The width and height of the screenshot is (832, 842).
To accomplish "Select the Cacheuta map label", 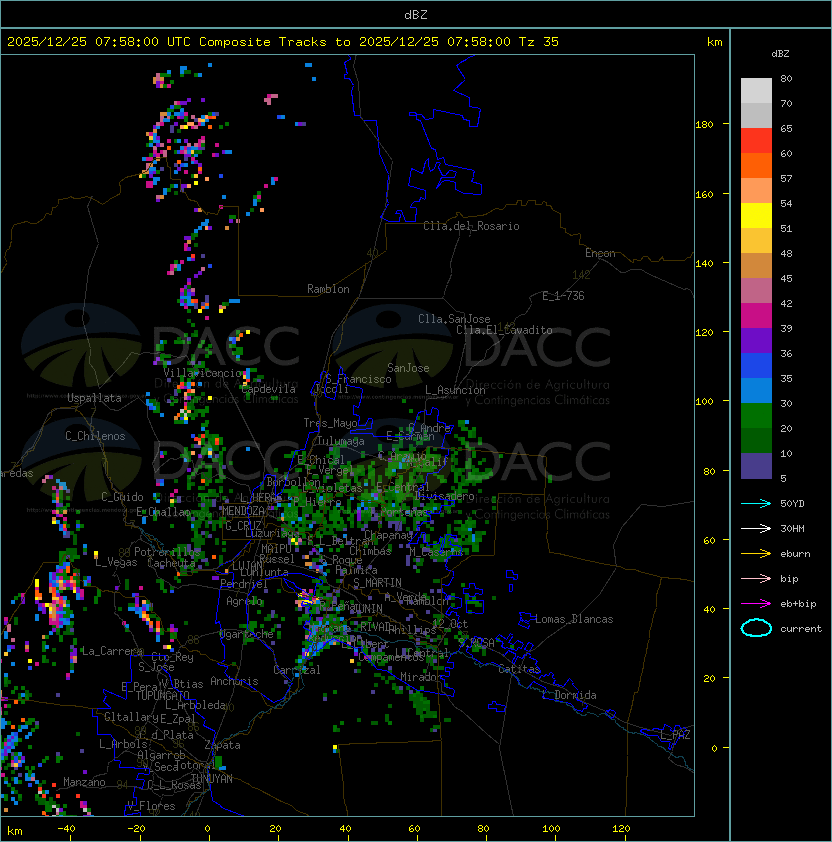I will coord(171,563).
